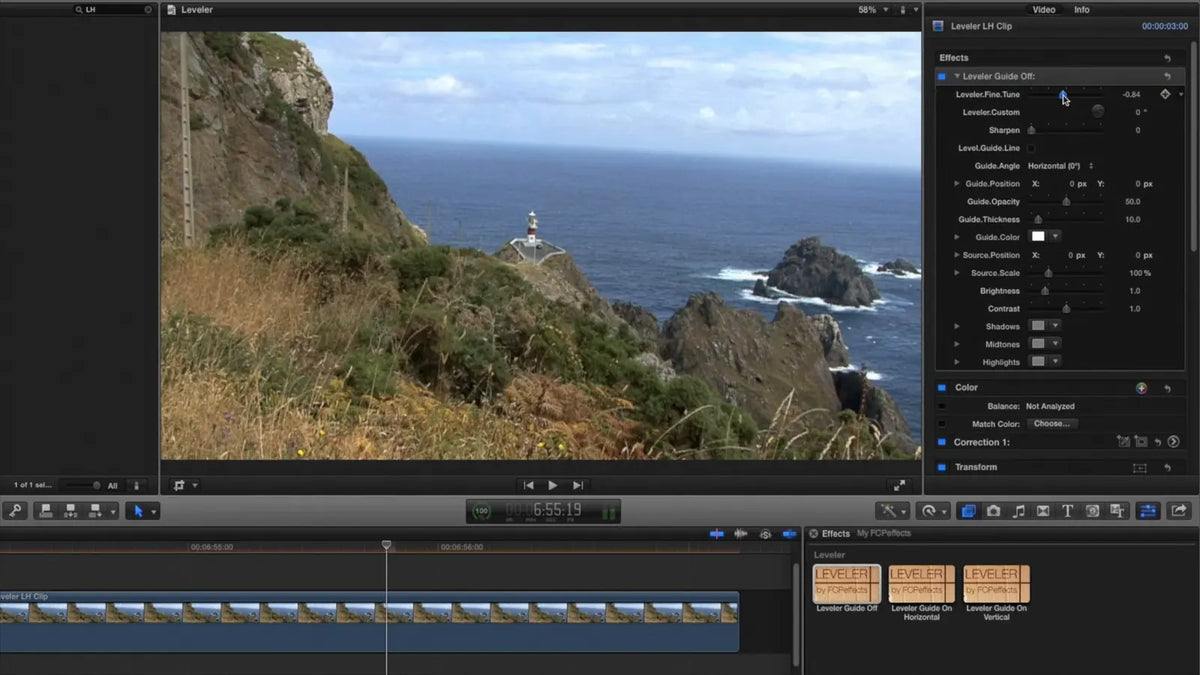
Task: Enter full screen viewer playback
Action: point(899,485)
